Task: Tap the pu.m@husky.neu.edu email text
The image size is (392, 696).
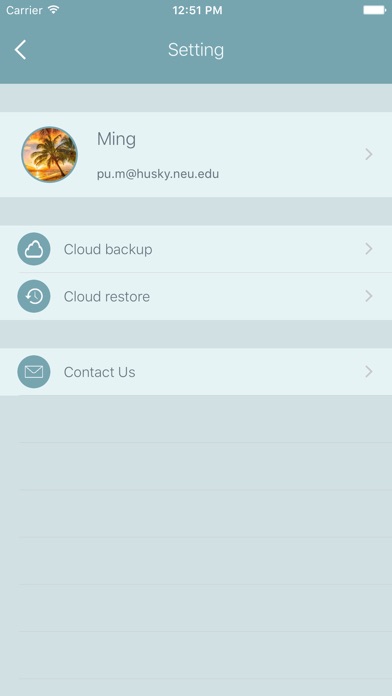Action: [x=158, y=174]
